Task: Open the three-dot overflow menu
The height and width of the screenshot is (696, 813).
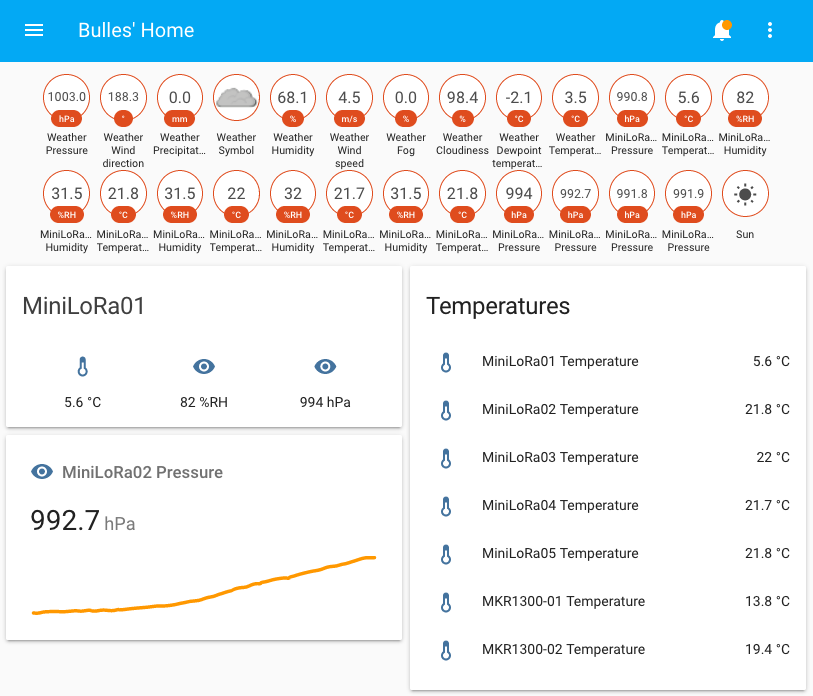Action: click(770, 31)
